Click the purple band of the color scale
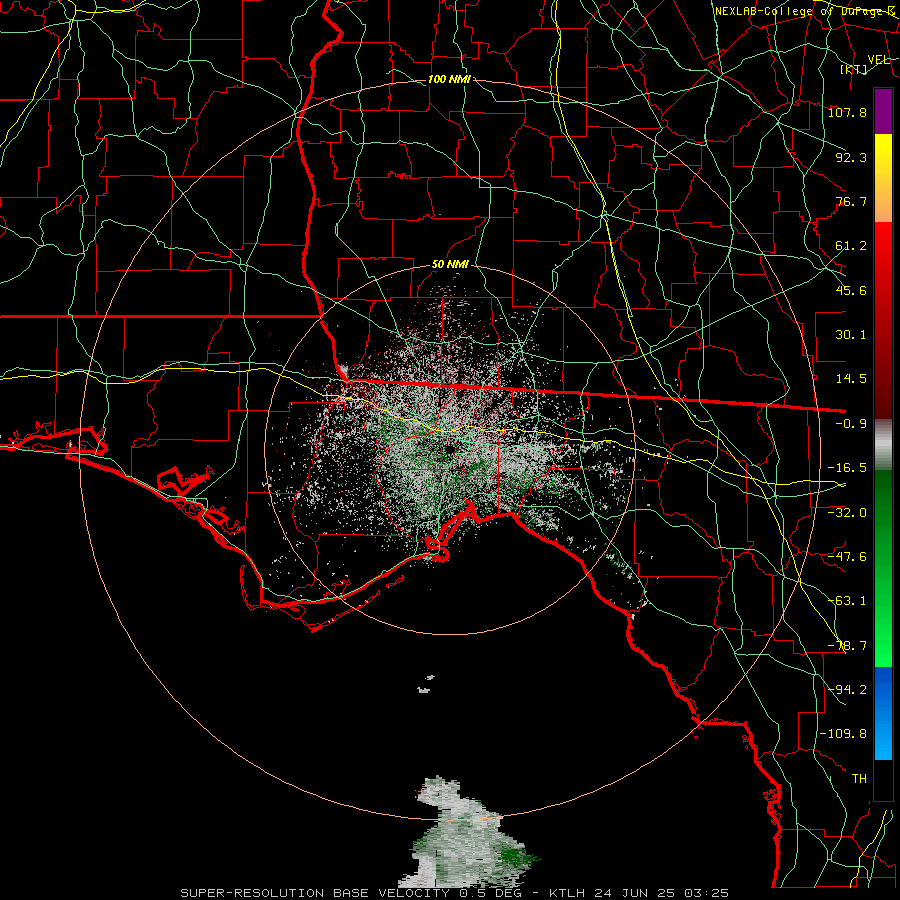The width and height of the screenshot is (900, 900). tap(883, 111)
